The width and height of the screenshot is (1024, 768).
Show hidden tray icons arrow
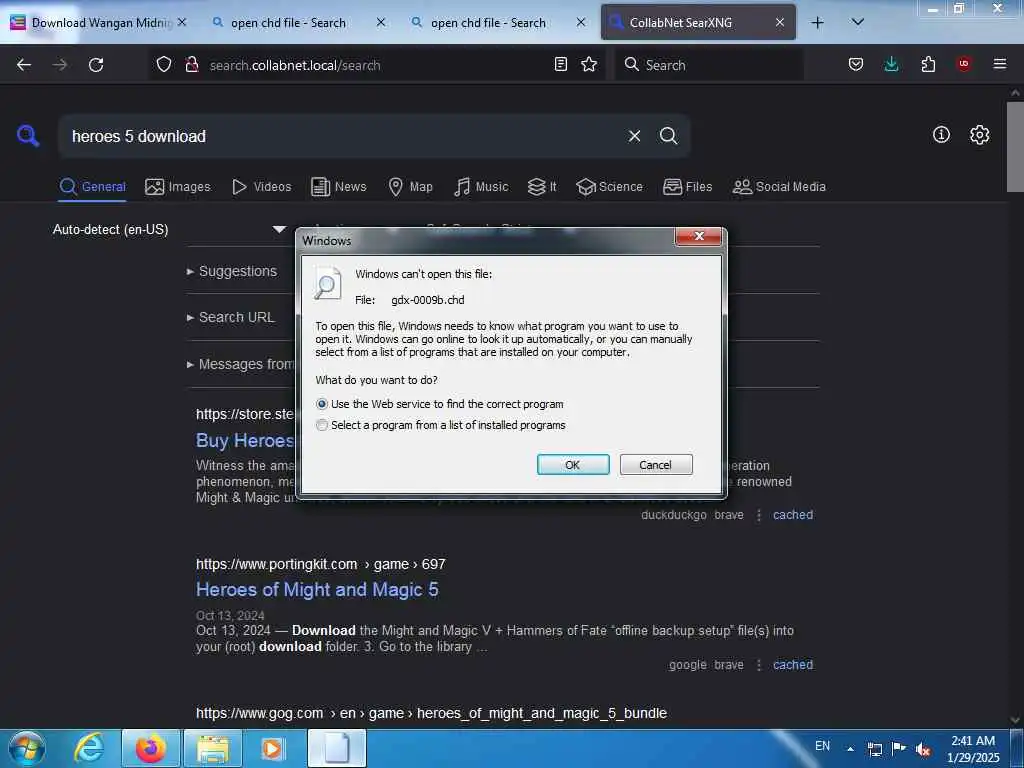(x=850, y=749)
